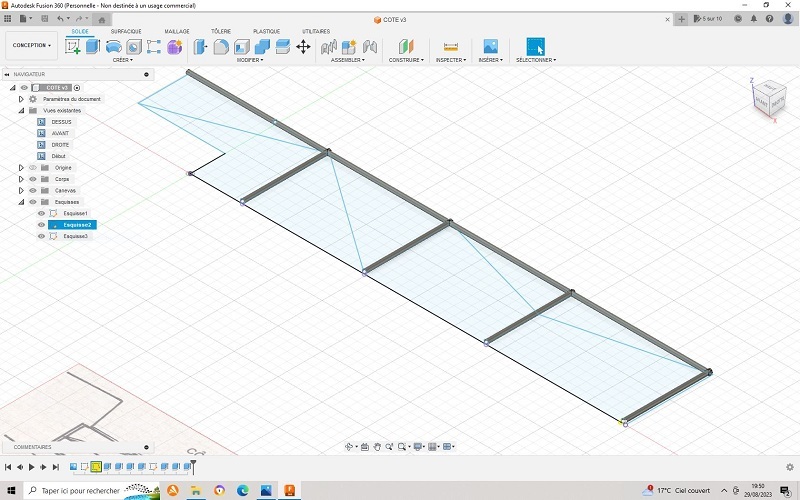Expand the Canevas folder
The height and width of the screenshot is (500, 800).
click(x=21, y=190)
